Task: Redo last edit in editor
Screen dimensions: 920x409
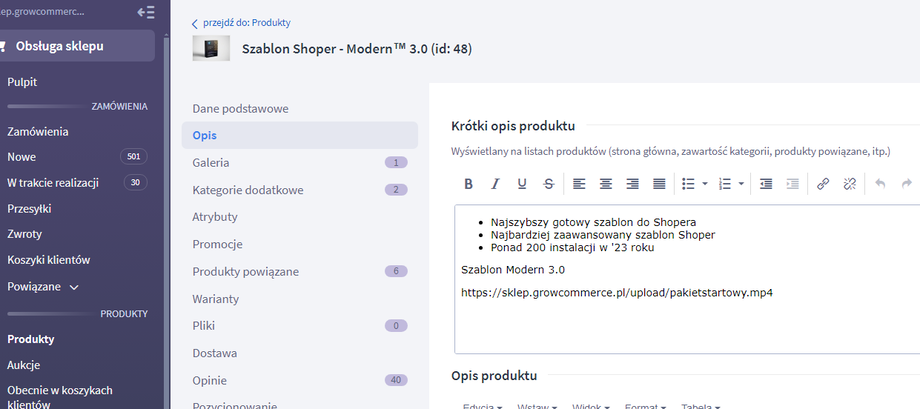Action: click(907, 184)
